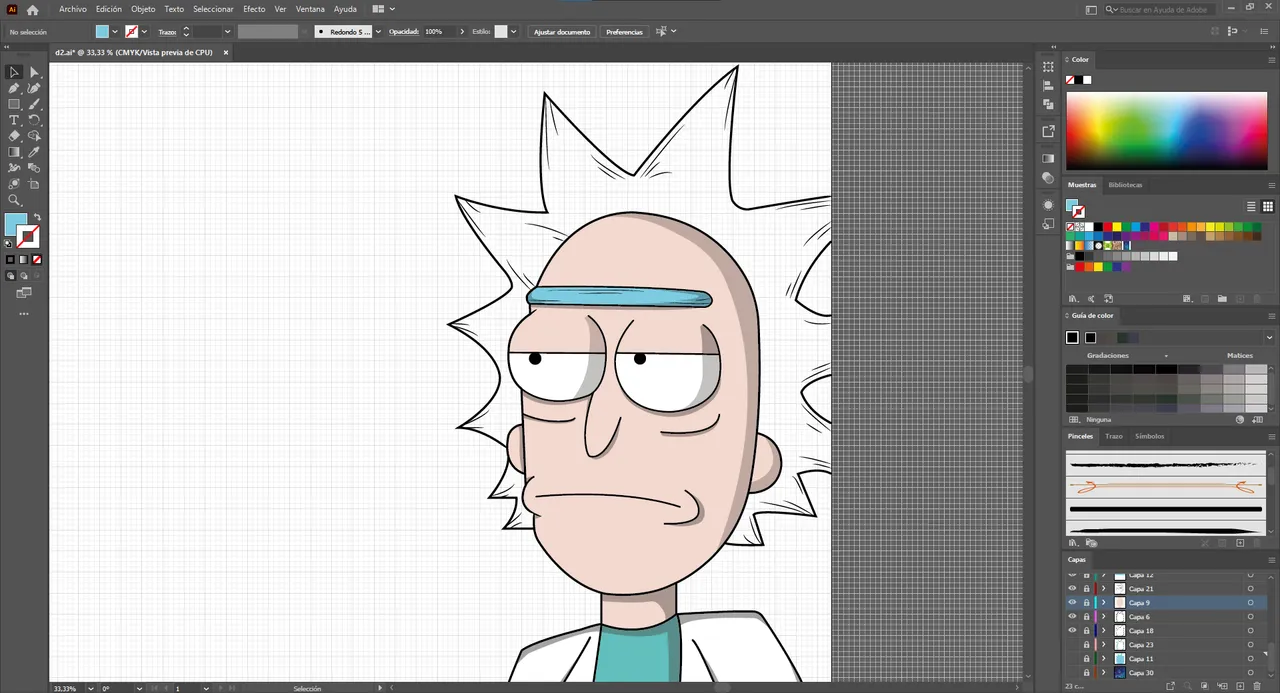Screen dimensions: 1280x693
Task: Click the Stroke color swatch in toolbar
Action: coord(29,237)
